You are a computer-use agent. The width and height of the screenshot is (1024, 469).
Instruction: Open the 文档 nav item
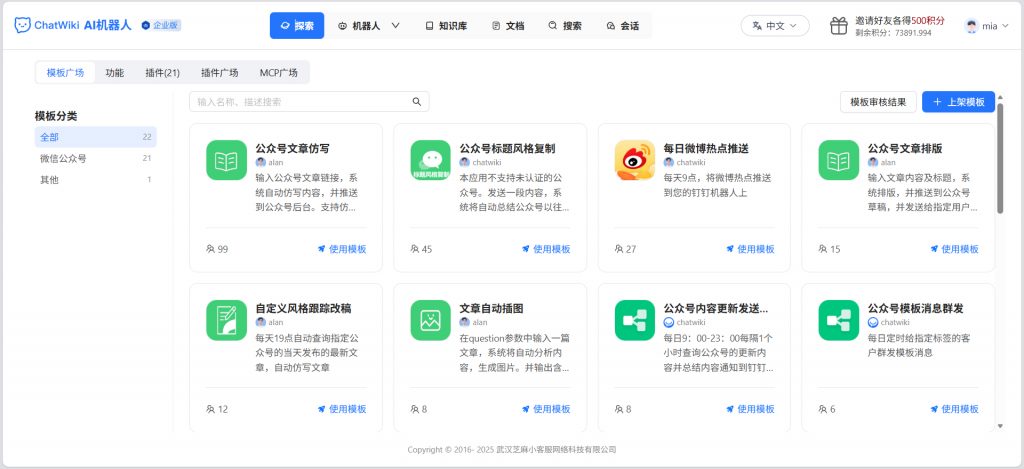508,26
